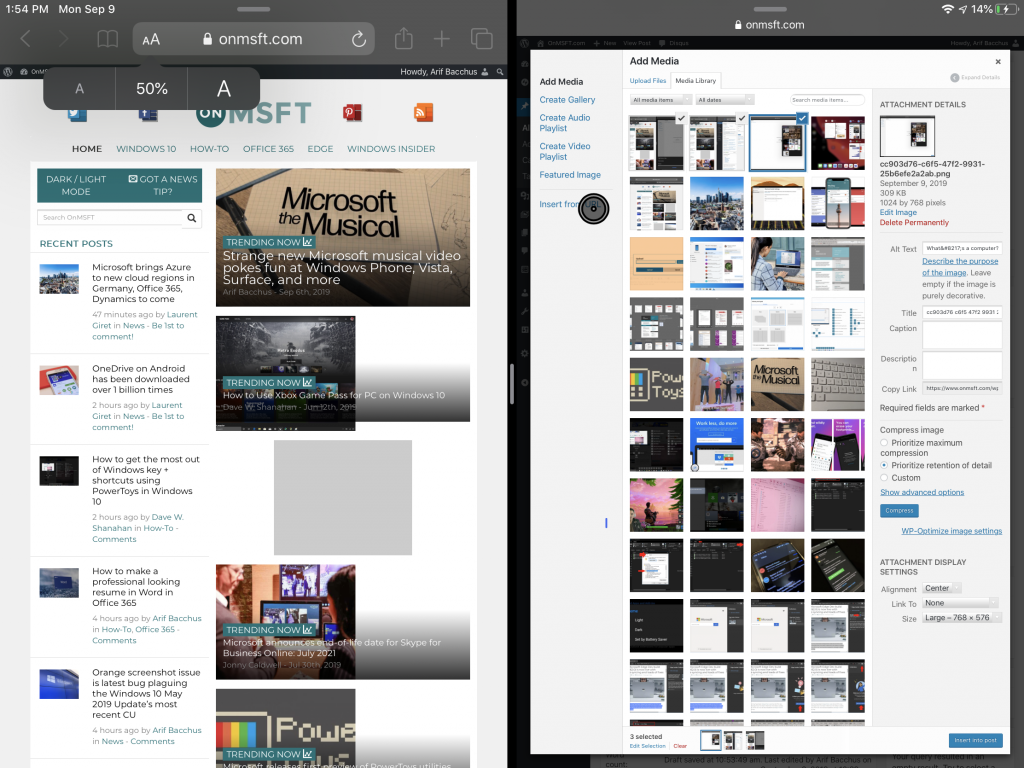The height and width of the screenshot is (768, 1024).
Task: Uncheck the third selected media thumbnail
Action: click(802, 119)
